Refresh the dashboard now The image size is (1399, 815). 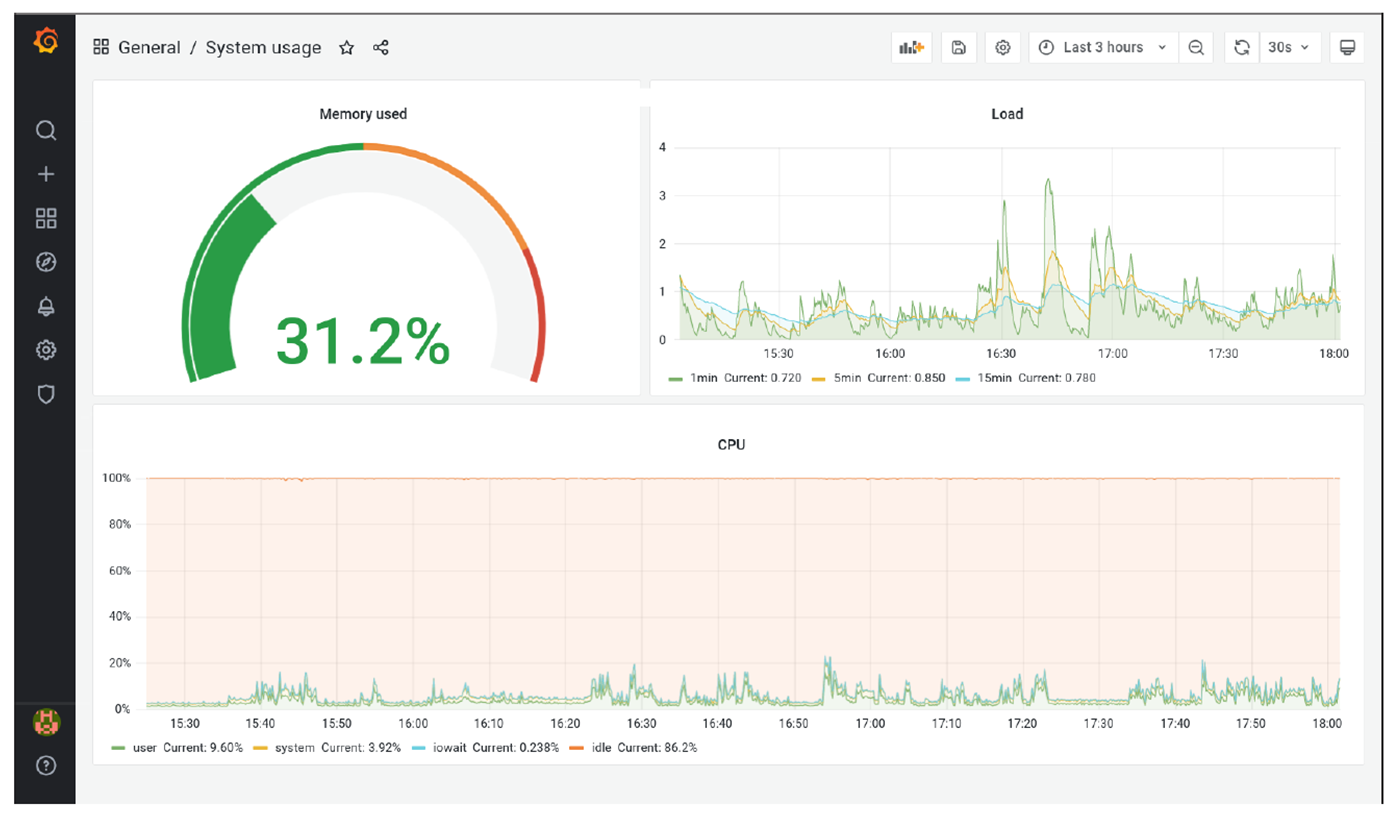[1242, 47]
